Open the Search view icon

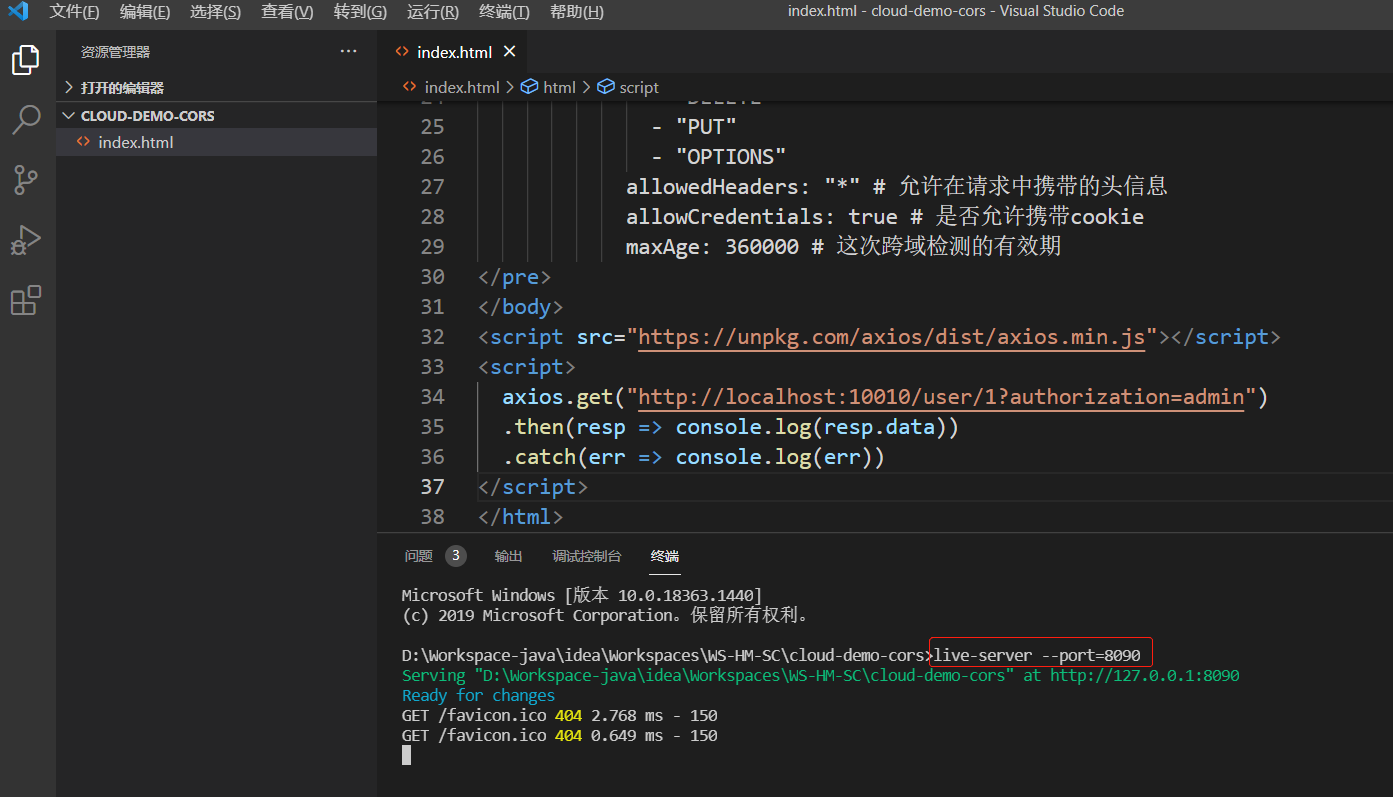[x=25, y=120]
